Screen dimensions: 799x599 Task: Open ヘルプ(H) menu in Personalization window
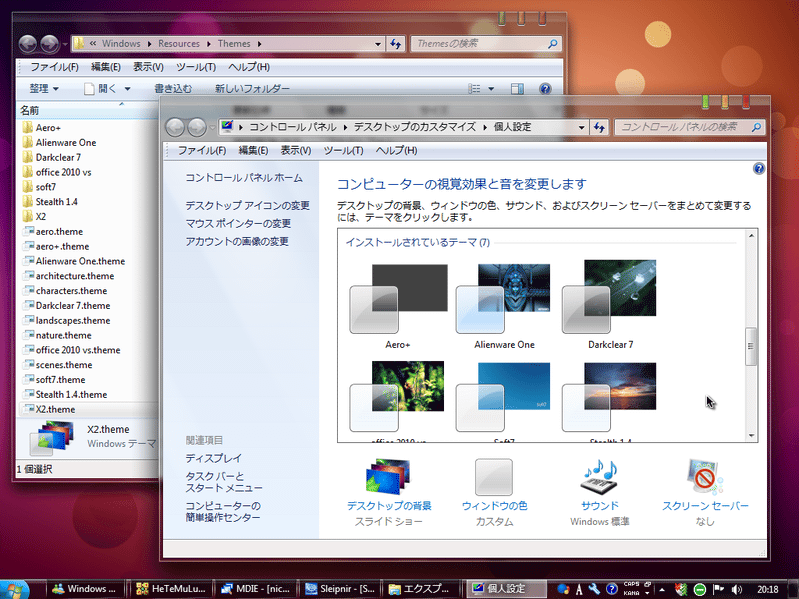click(x=396, y=150)
